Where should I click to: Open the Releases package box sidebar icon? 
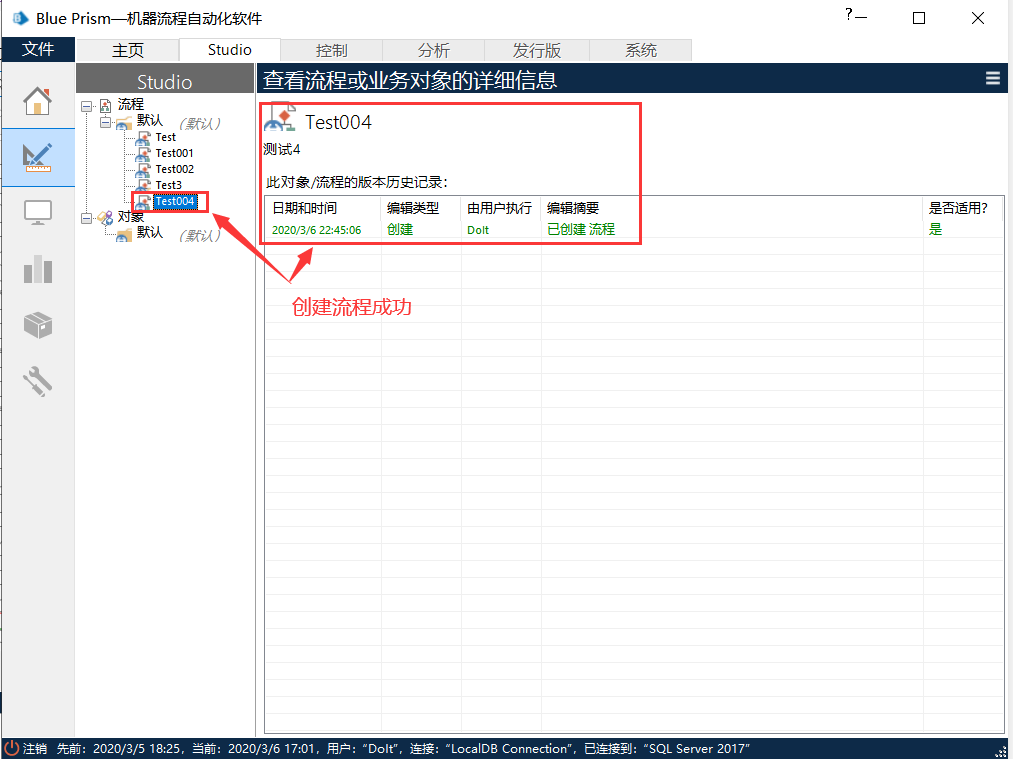(37, 325)
